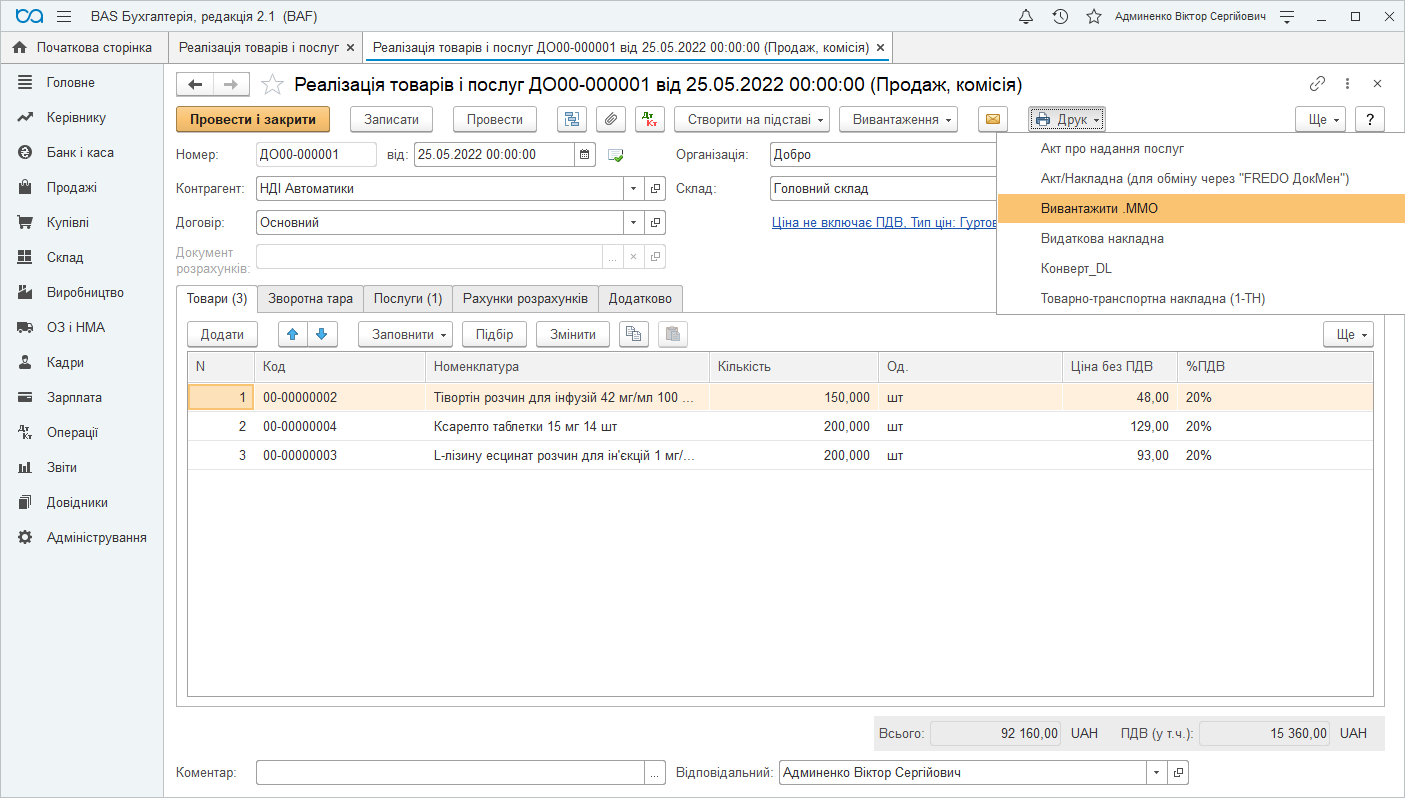
Task: Click the copy-row icon above the goods table
Action: click(634, 334)
